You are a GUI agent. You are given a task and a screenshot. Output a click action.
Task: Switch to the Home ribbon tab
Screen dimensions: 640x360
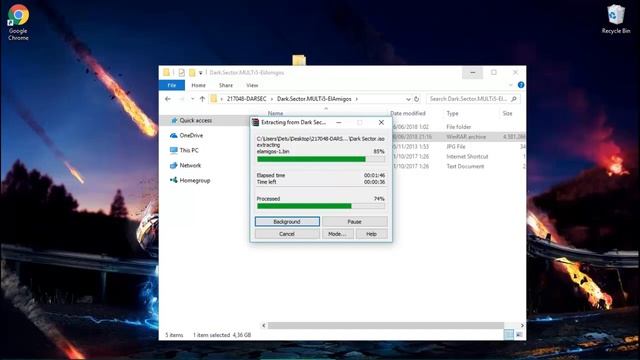tap(198, 85)
